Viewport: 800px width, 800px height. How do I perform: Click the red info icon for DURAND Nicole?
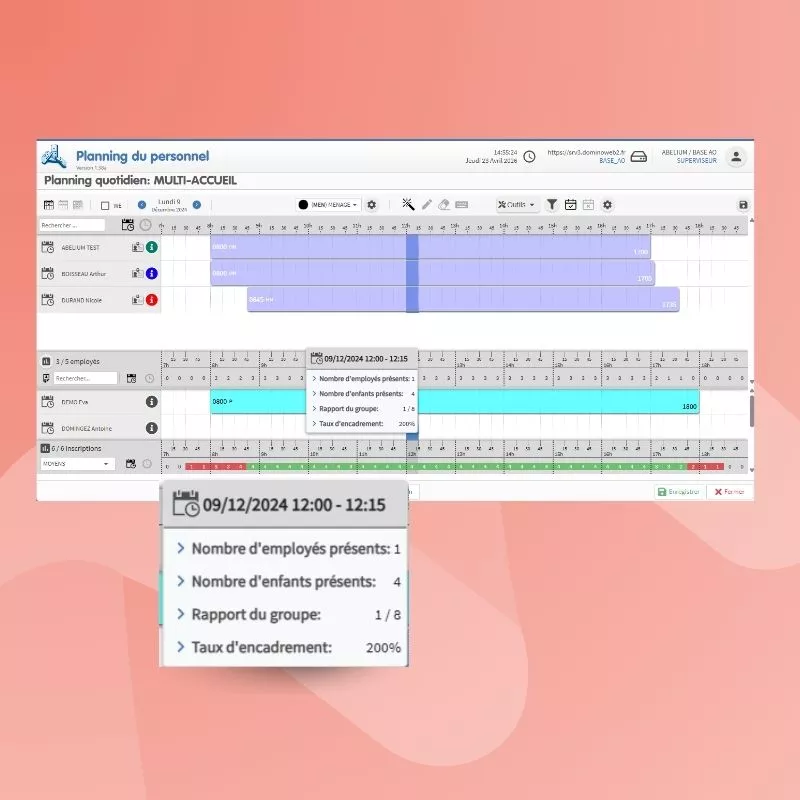coord(152,299)
